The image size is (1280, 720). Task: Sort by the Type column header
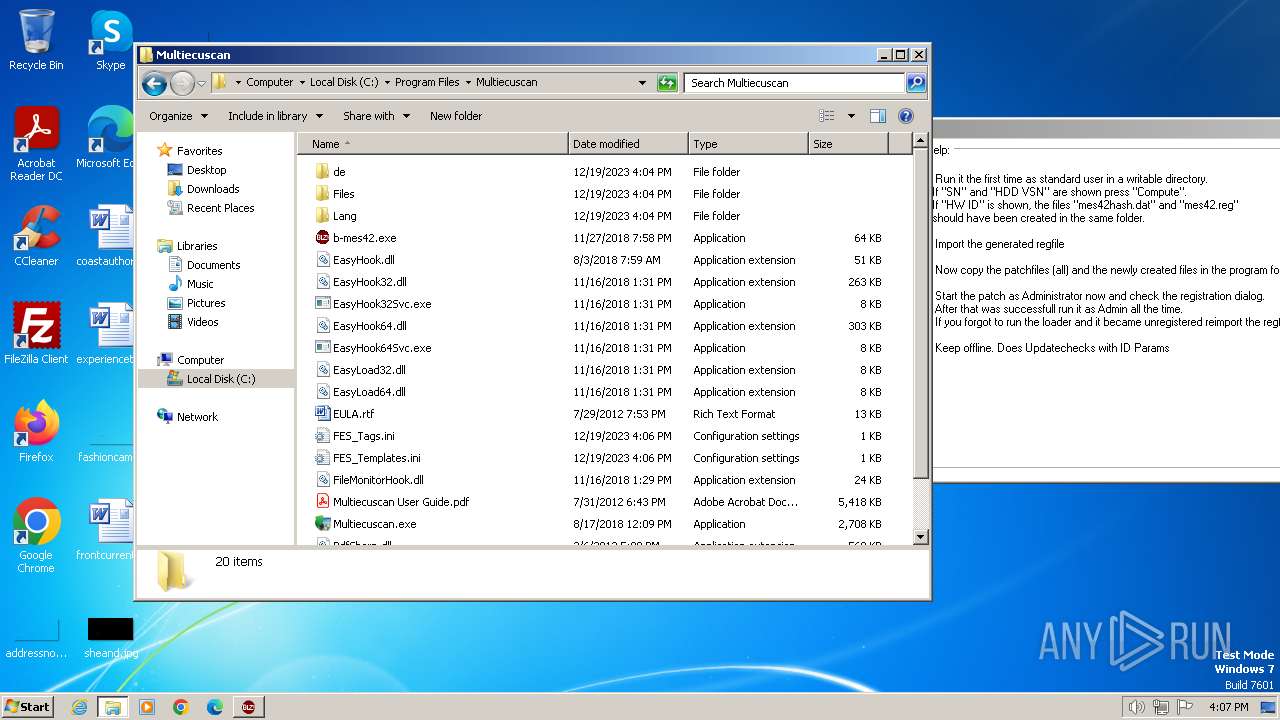pyautogui.click(x=748, y=144)
